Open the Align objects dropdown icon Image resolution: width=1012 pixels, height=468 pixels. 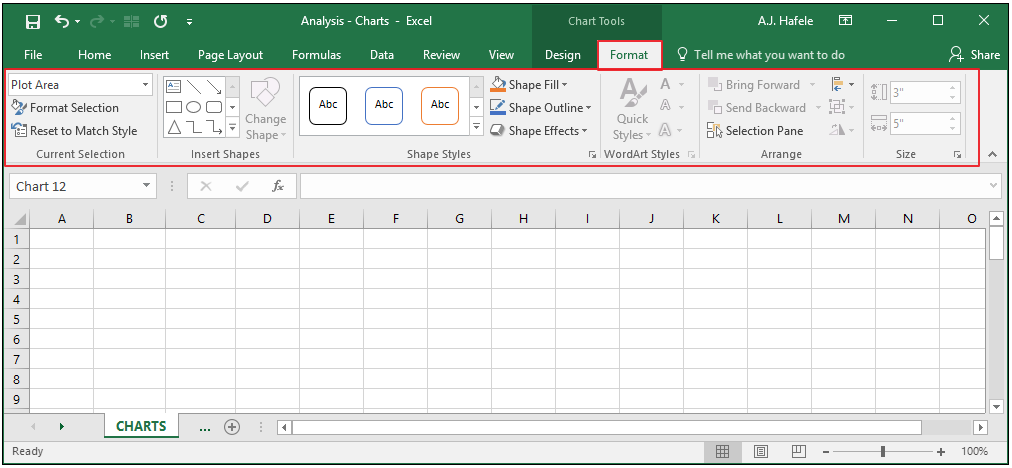pyautogui.click(x=842, y=85)
